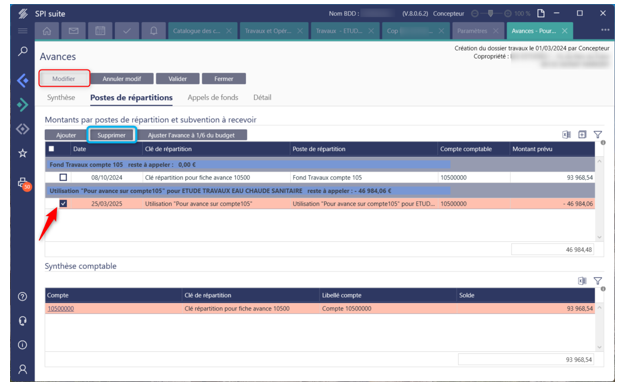Click the Fermer button

coord(224,79)
